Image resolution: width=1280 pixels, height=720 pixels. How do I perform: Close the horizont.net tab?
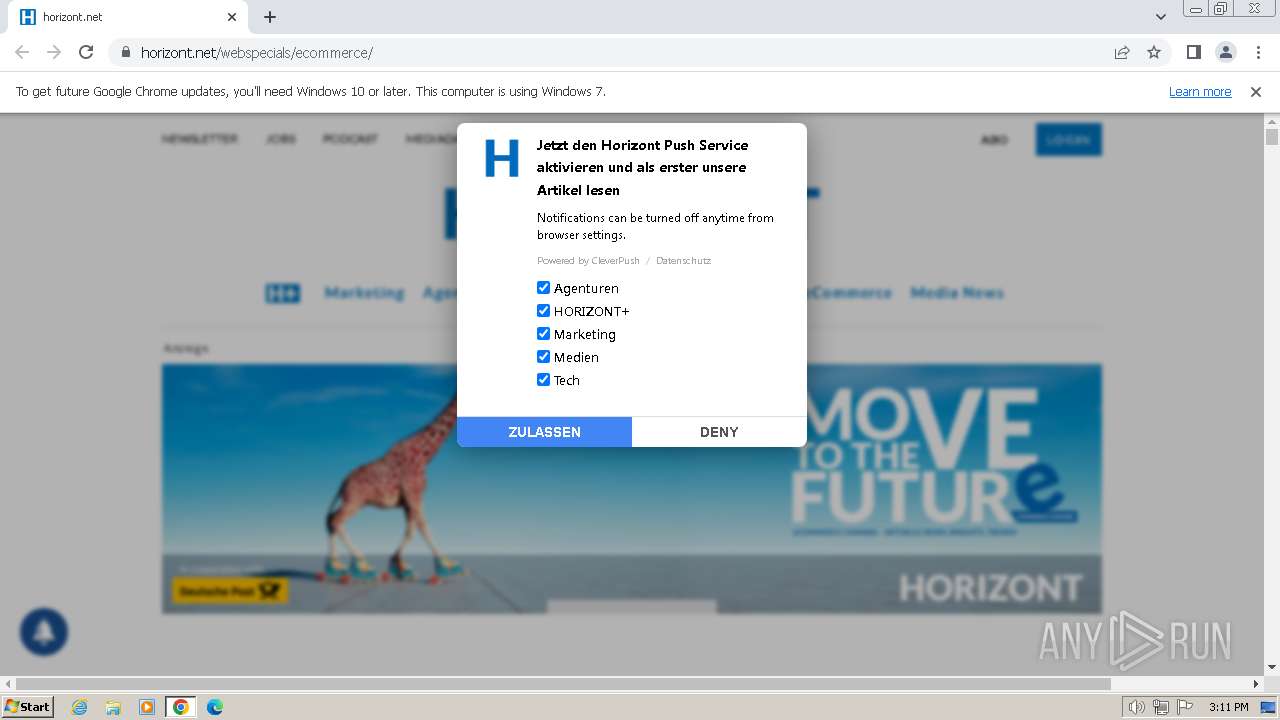pyautogui.click(x=232, y=17)
